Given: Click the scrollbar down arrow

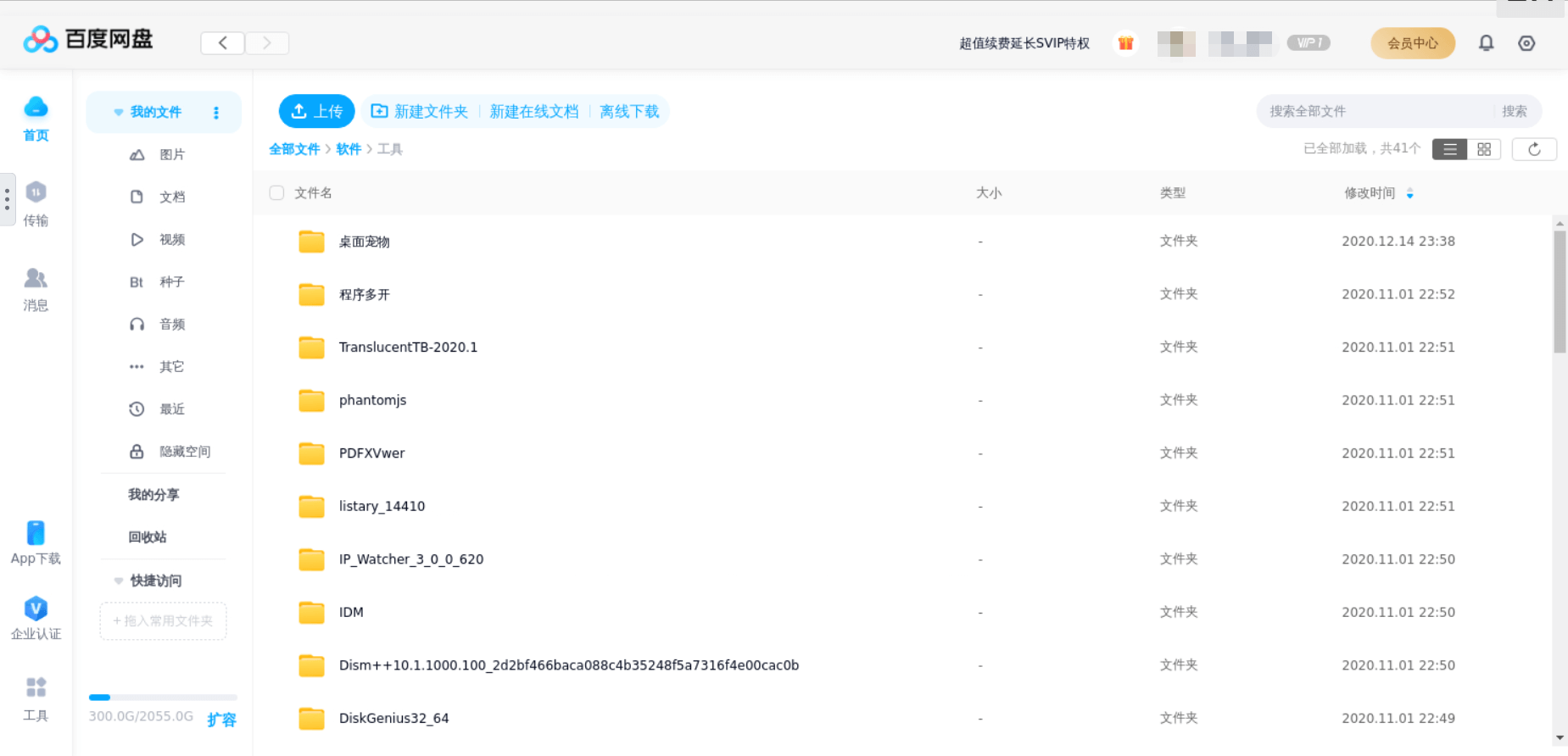Looking at the screenshot, I should (x=1560, y=738).
